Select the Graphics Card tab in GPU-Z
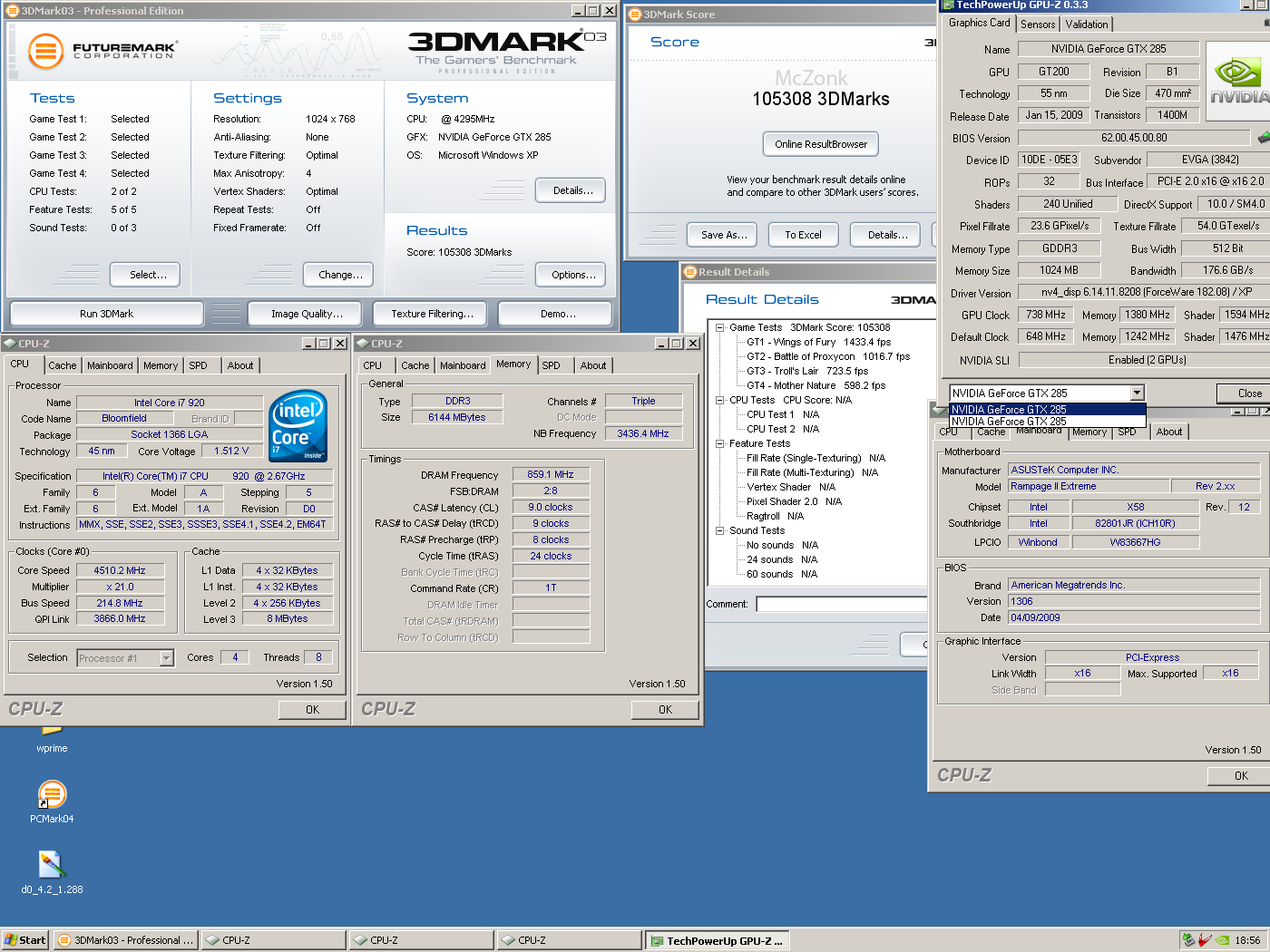This screenshot has width=1270, height=952. coord(979,23)
